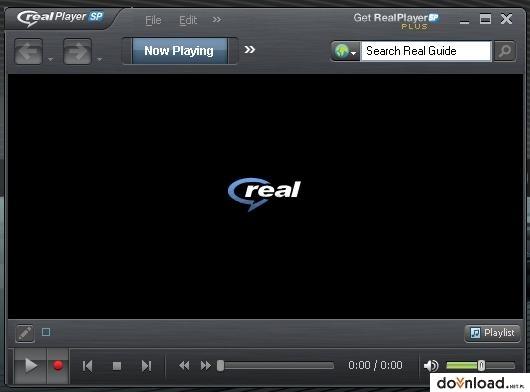Adjust the green volume slider
The image size is (530, 392).
point(481,365)
